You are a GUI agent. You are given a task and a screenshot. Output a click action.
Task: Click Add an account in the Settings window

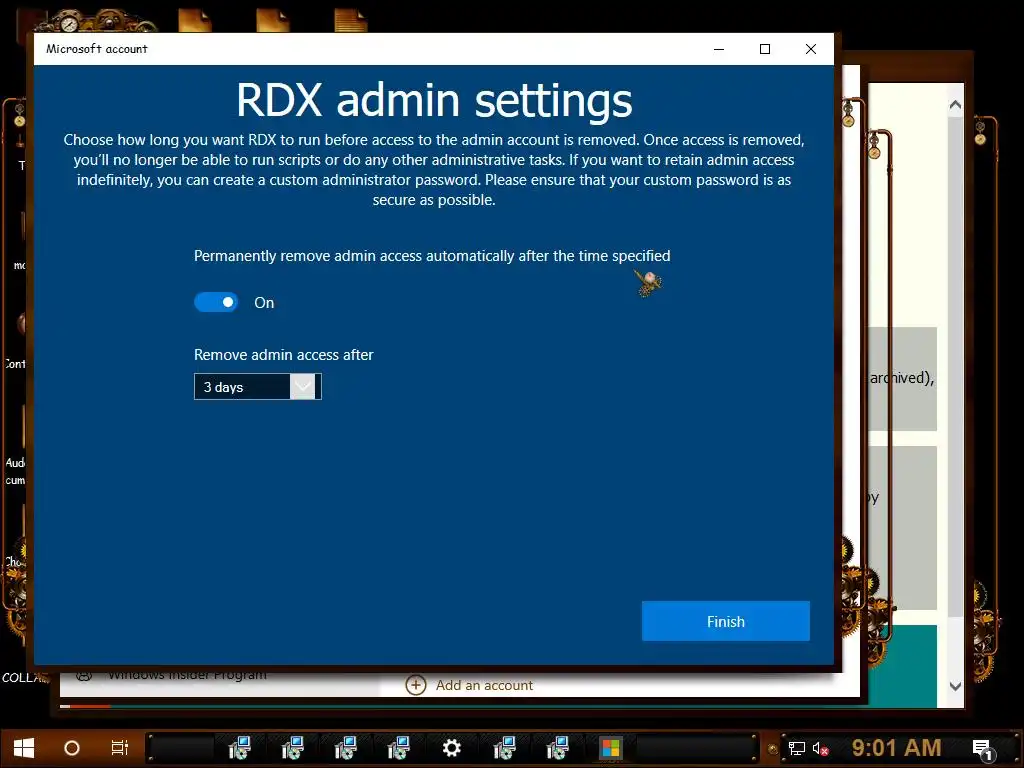[x=484, y=685]
